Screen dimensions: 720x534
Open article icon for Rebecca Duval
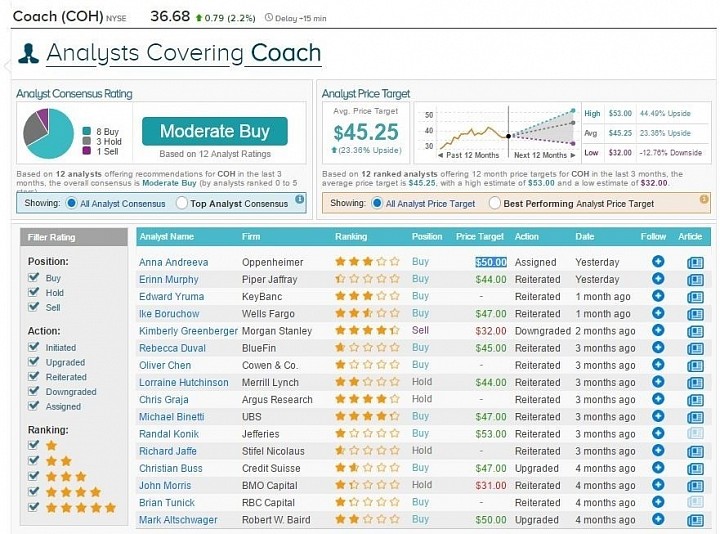[x=695, y=349]
